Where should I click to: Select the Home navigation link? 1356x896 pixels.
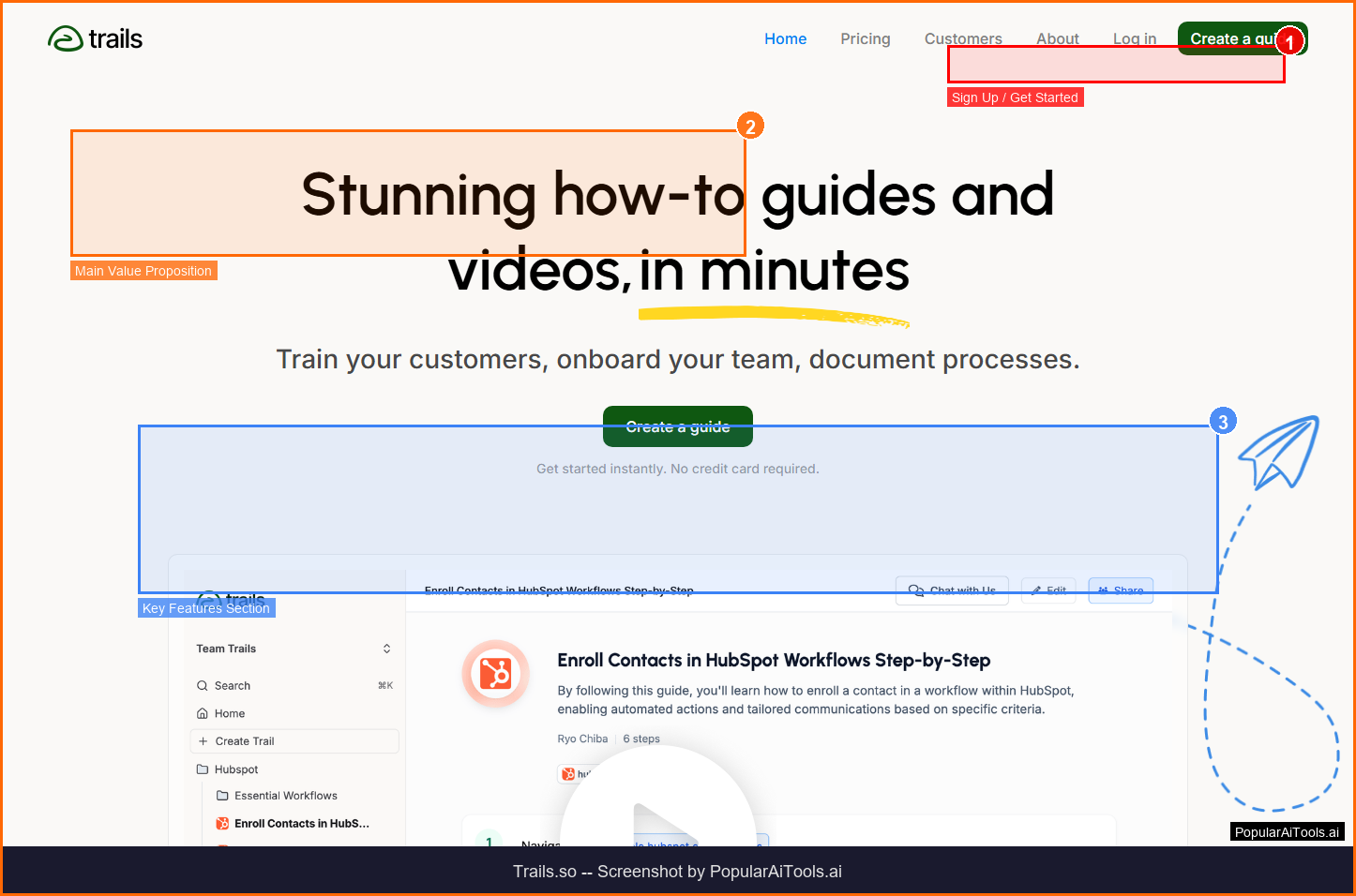point(785,38)
